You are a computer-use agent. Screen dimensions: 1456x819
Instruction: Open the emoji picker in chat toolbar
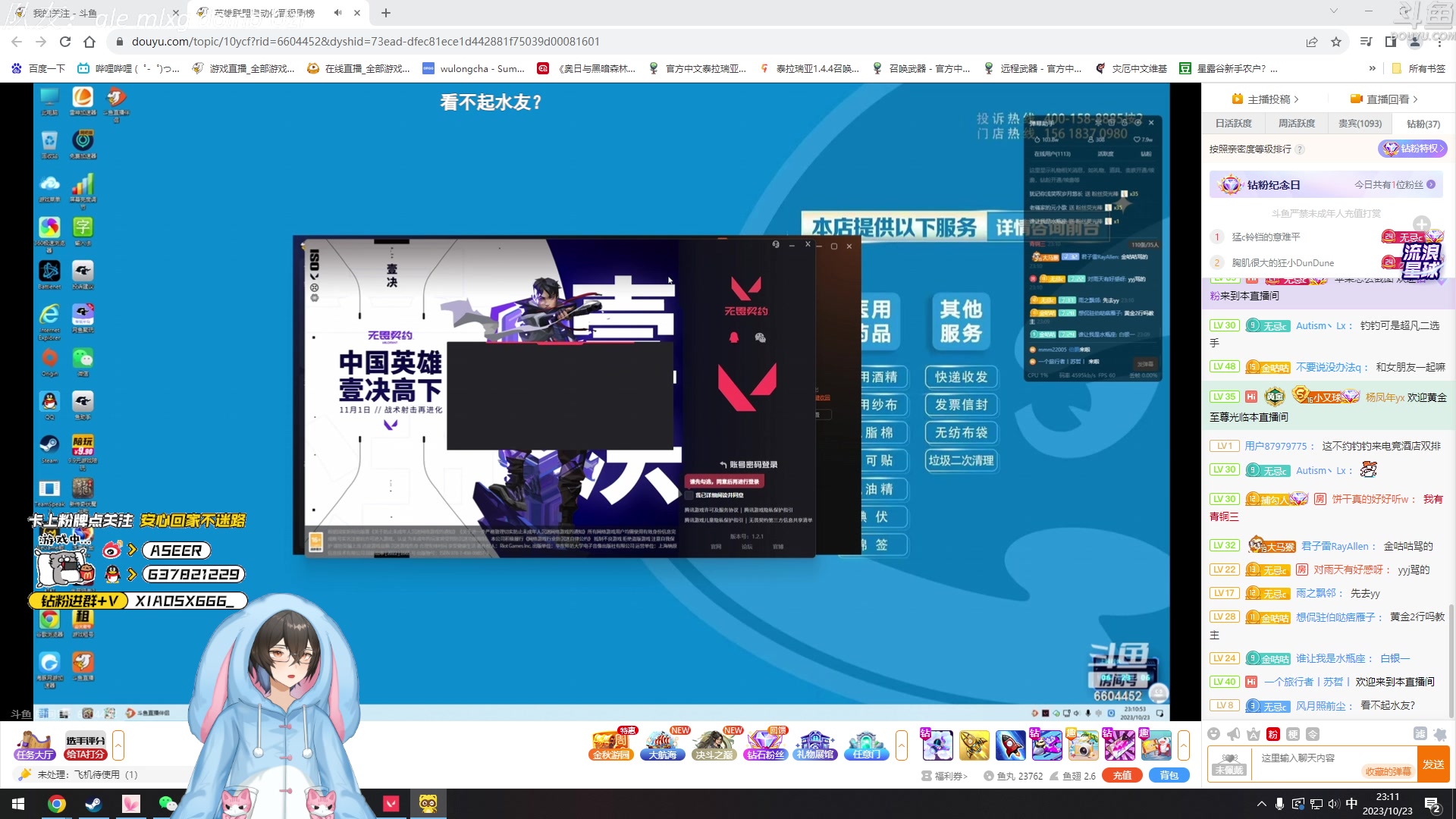click(1214, 733)
